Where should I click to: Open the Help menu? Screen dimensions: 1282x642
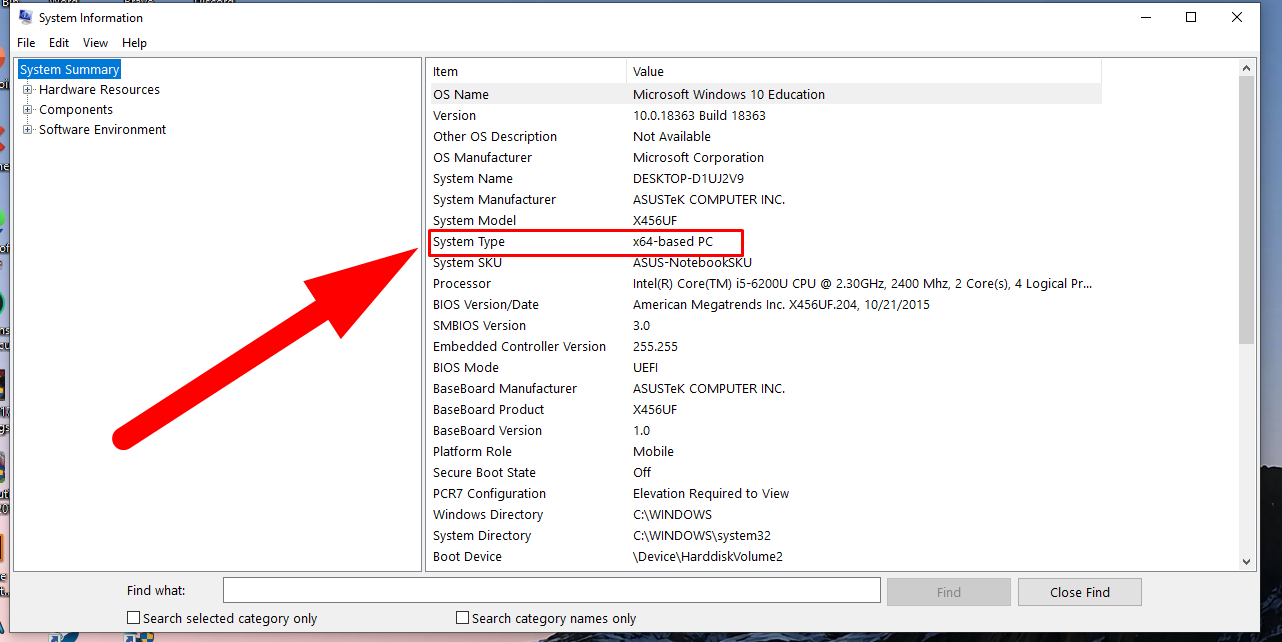tap(134, 43)
